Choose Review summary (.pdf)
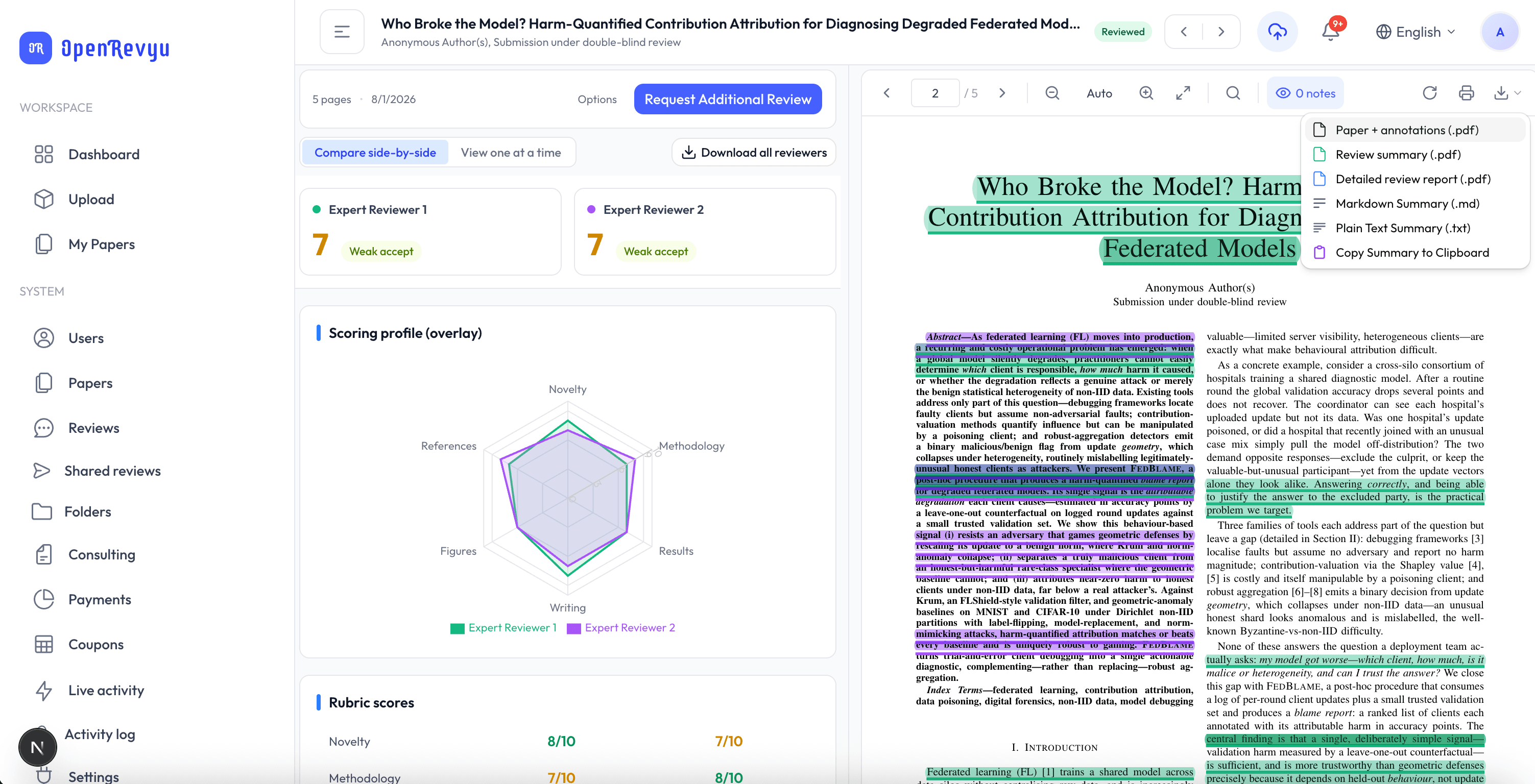The width and height of the screenshot is (1535, 784). pos(1414,154)
